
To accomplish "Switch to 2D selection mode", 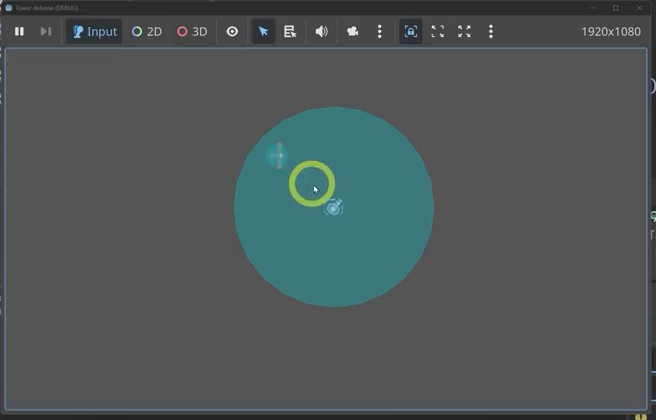I will pyautogui.click(x=147, y=31).
